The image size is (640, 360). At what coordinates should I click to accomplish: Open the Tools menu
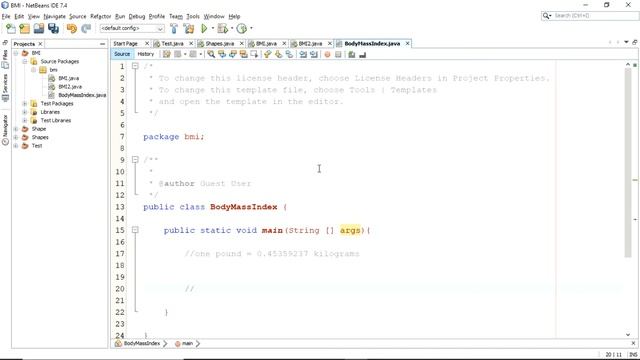[193, 16]
